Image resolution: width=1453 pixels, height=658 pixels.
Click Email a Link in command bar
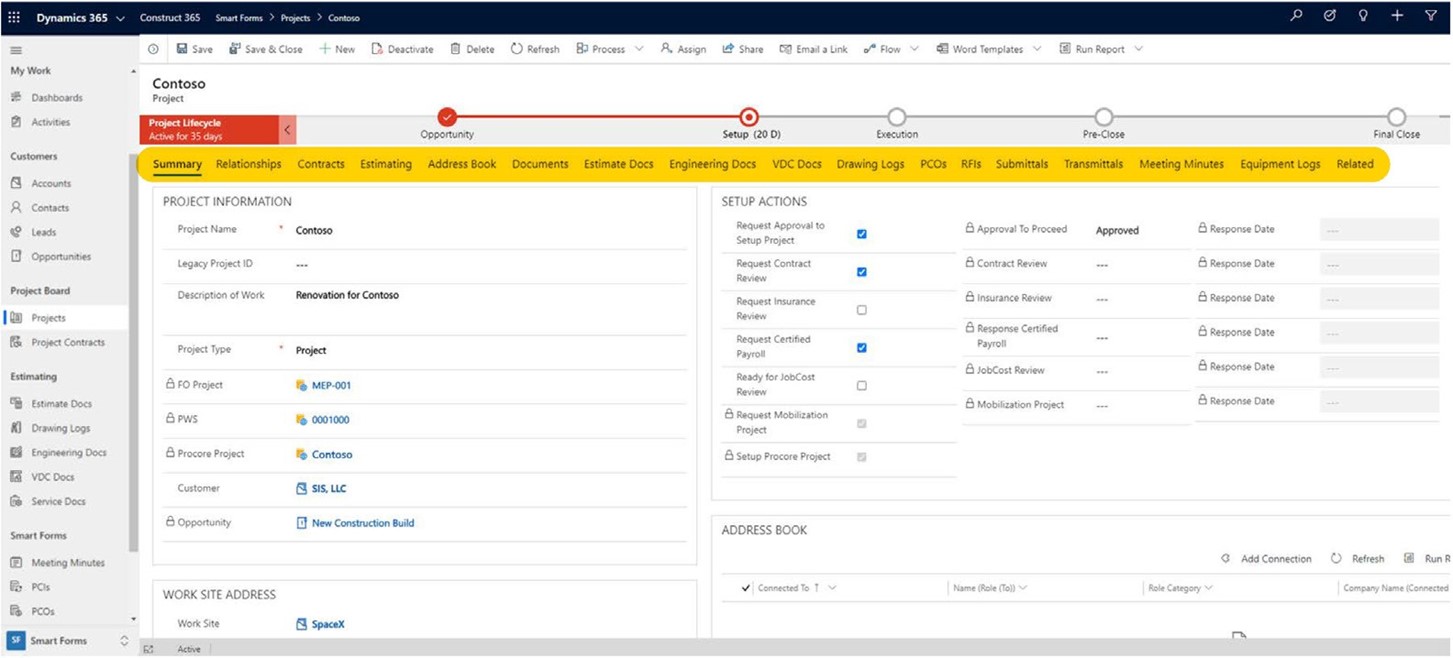coord(814,49)
